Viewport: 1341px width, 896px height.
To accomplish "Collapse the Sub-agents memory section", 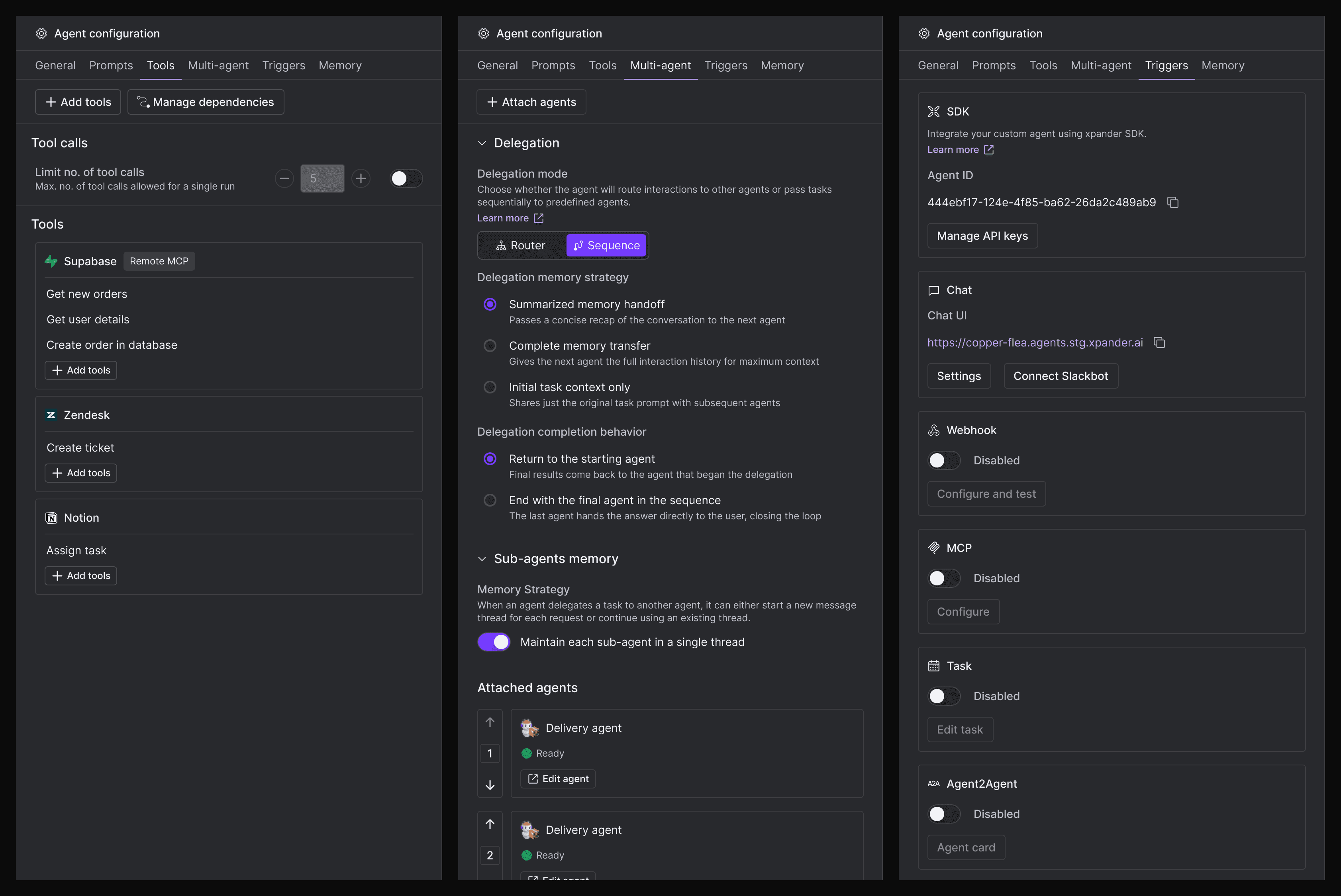I will 482,559.
